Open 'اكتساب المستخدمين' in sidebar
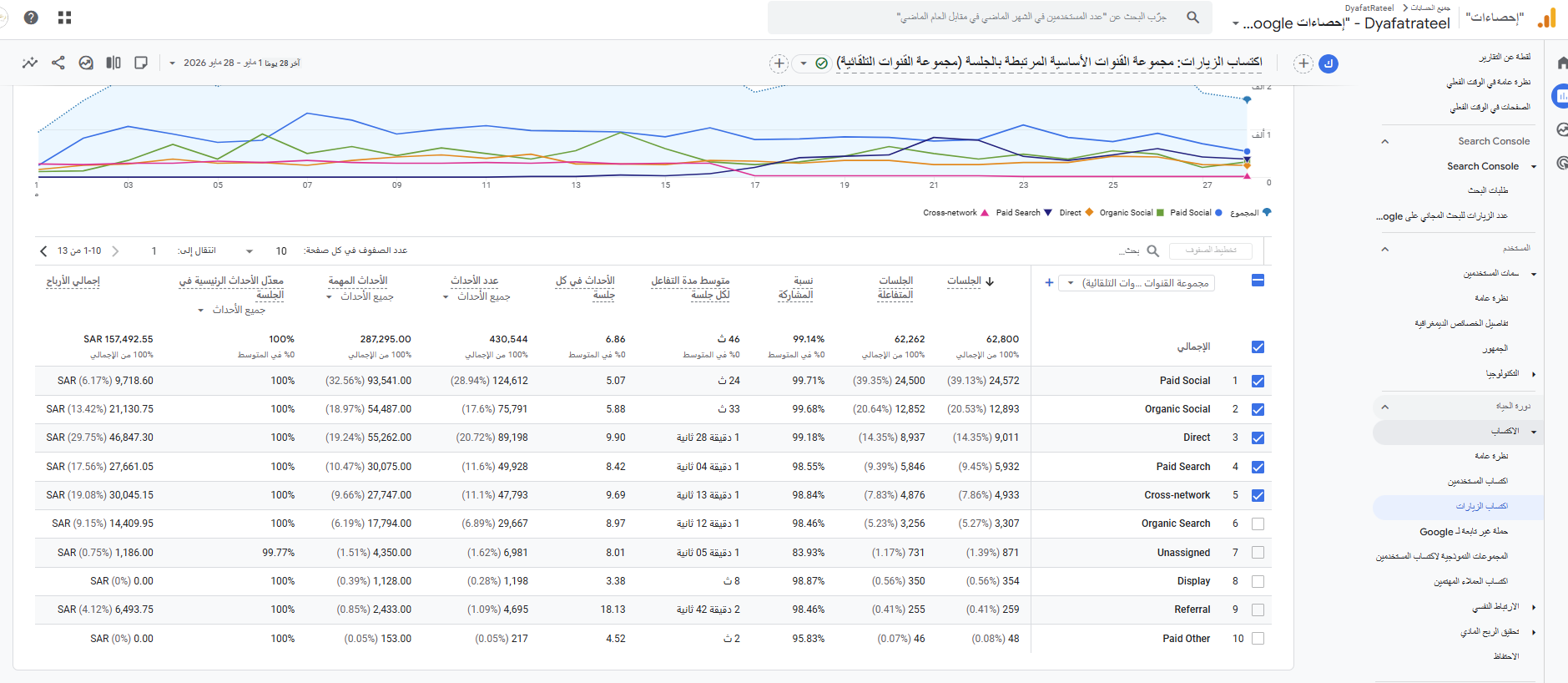1568x683 pixels. pyautogui.click(x=1478, y=481)
